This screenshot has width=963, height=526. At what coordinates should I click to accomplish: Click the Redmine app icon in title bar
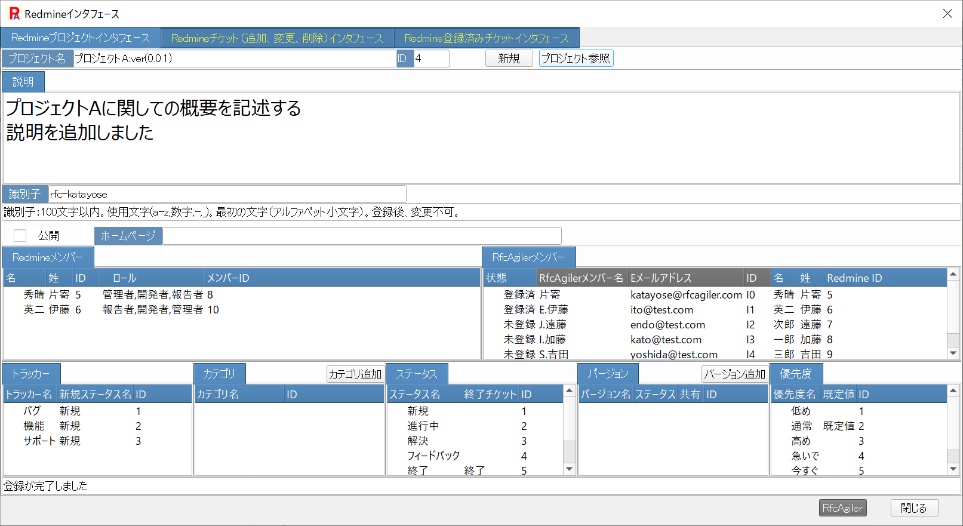coord(14,14)
